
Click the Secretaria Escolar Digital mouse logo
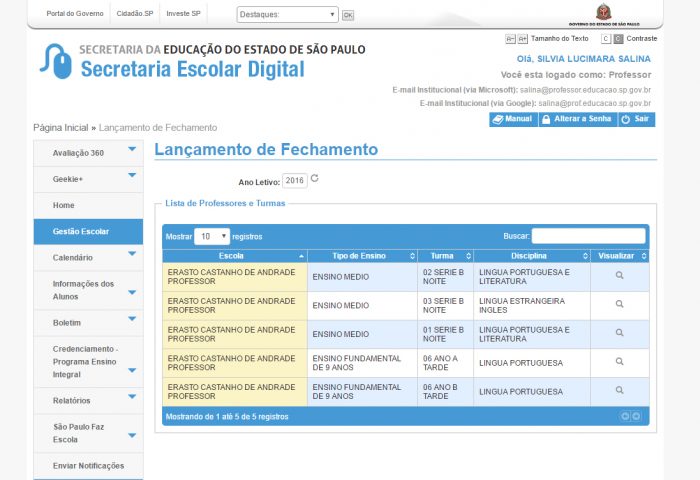(57, 62)
